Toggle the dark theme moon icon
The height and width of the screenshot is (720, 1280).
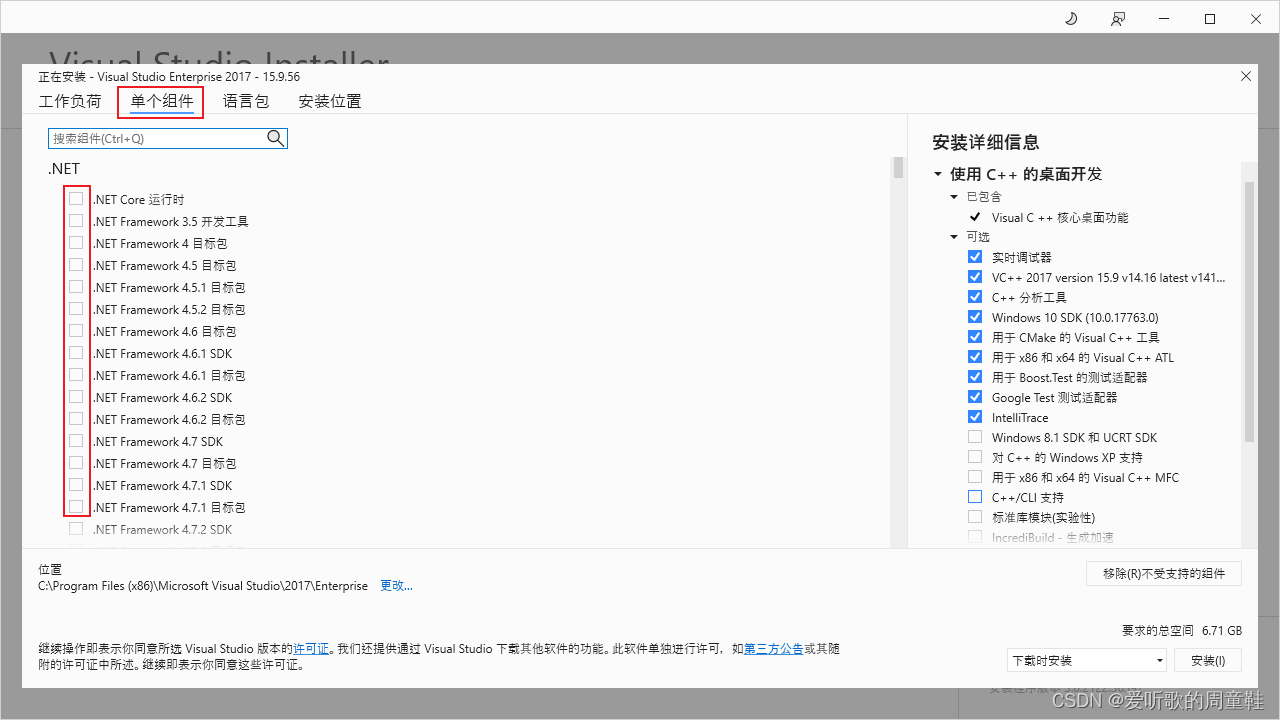(x=1070, y=18)
